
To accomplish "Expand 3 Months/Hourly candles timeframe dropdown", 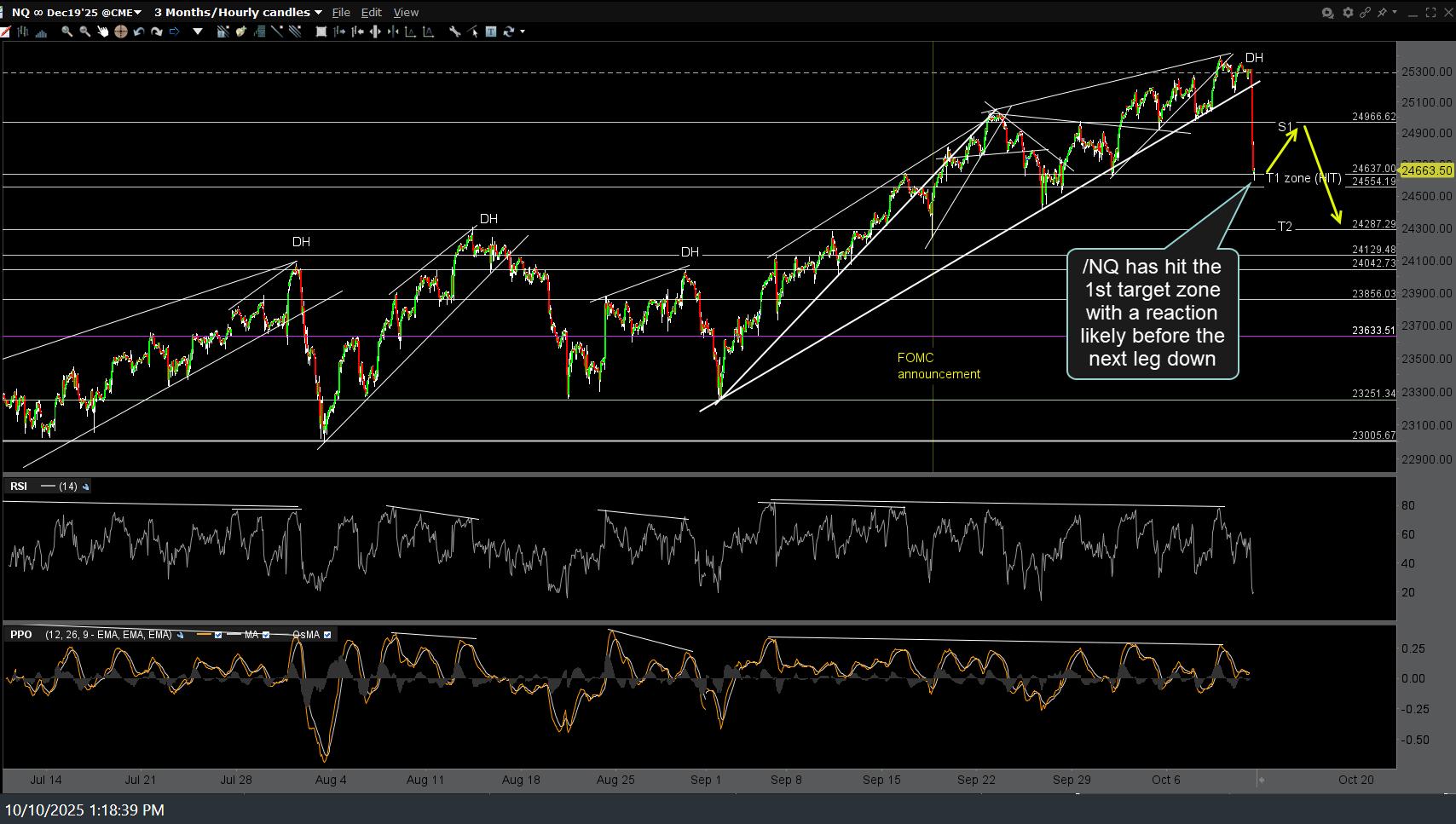I will [x=318, y=13].
